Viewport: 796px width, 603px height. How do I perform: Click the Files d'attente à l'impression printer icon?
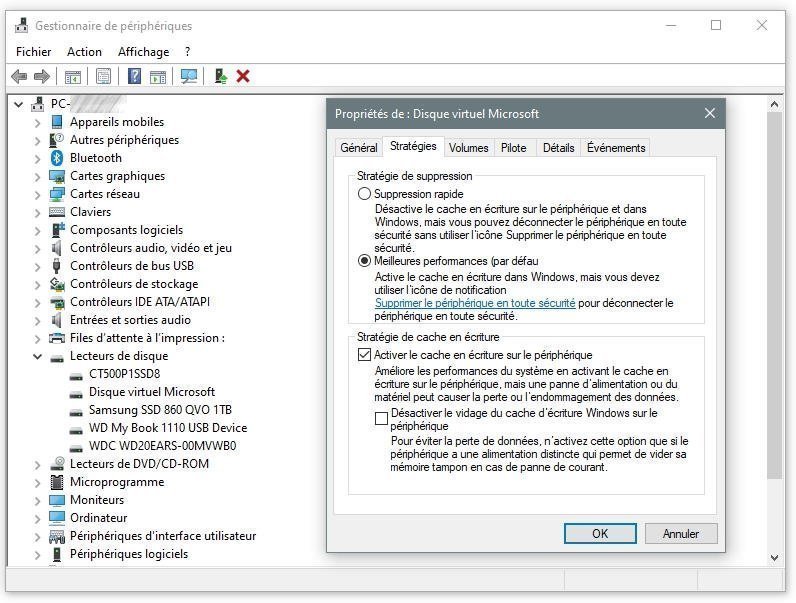click(x=57, y=338)
